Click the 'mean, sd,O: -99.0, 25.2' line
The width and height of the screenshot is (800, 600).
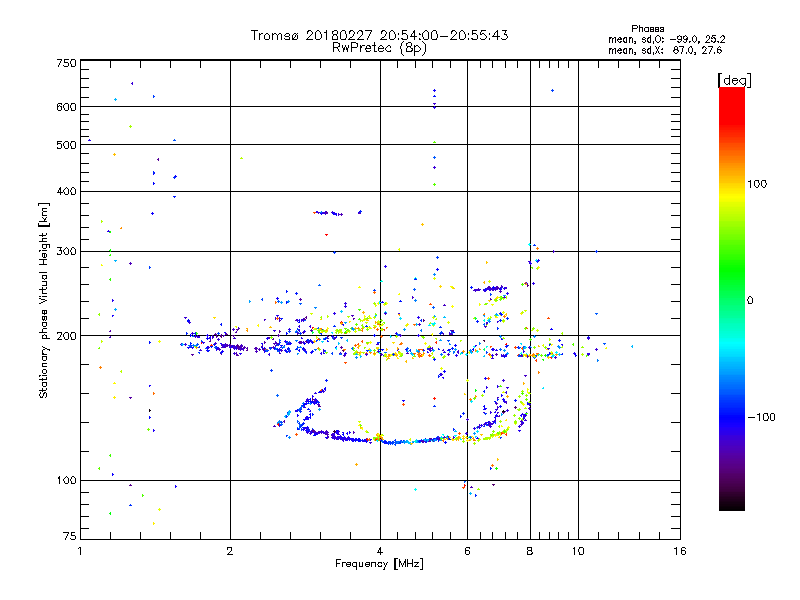[x=666, y=39]
